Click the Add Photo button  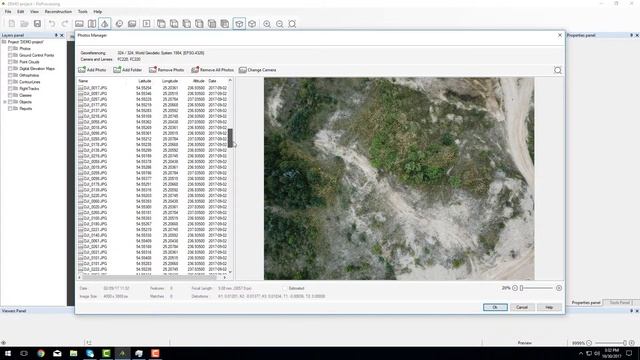click(92, 70)
